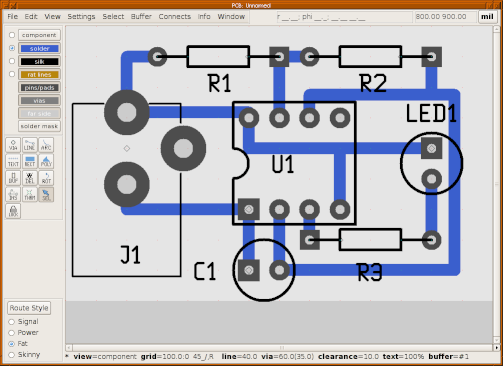Screen dimensions: 503x366
Task: Open the Select menu
Action: pos(113,17)
